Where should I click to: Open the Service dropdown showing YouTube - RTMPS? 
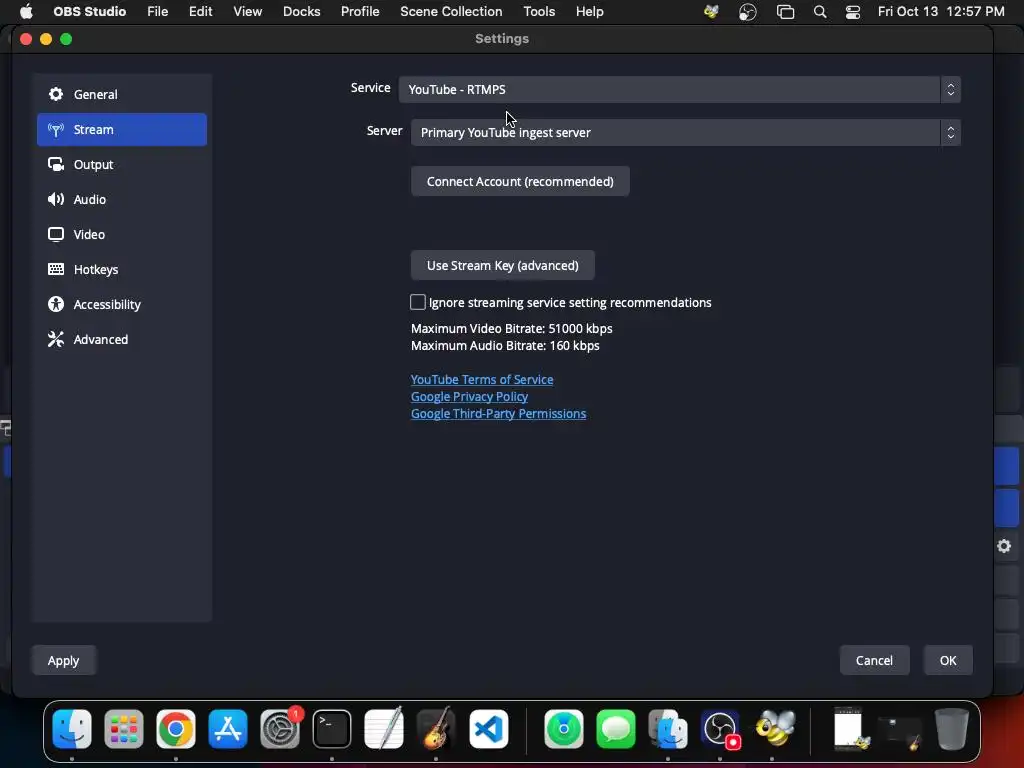(x=679, y=89)
